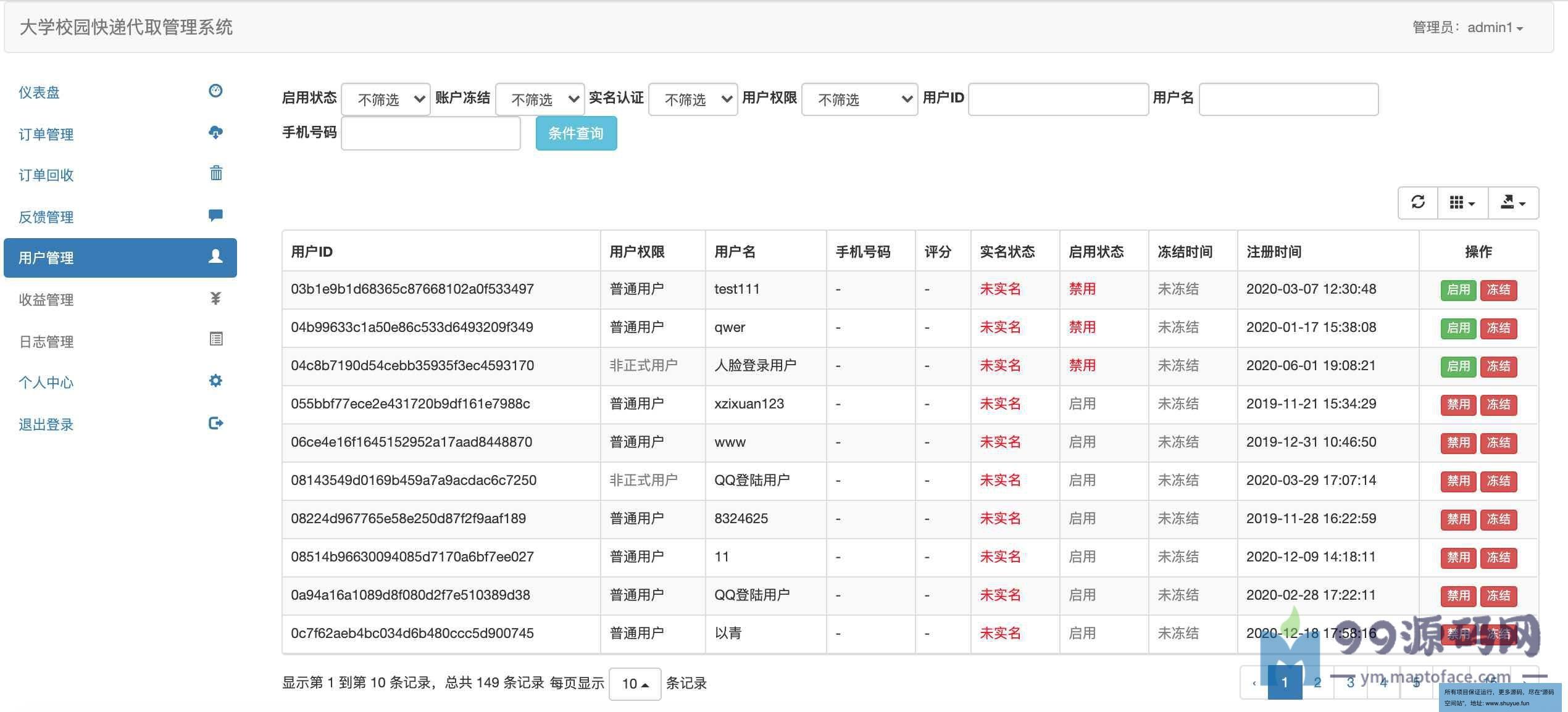
Task: Click user ID 055bbf77ece2e431720b9df161e7988c
Action: [411, 404]
